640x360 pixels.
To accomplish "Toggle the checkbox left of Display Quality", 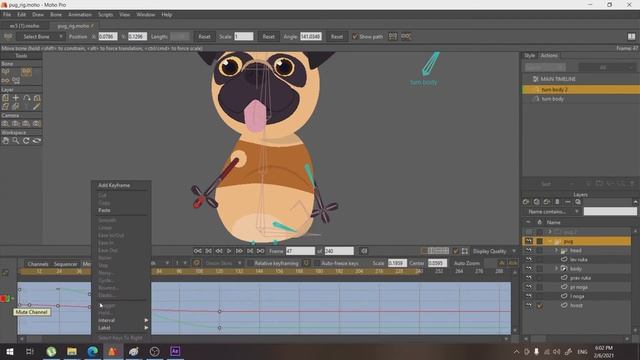I will (456, 251).
